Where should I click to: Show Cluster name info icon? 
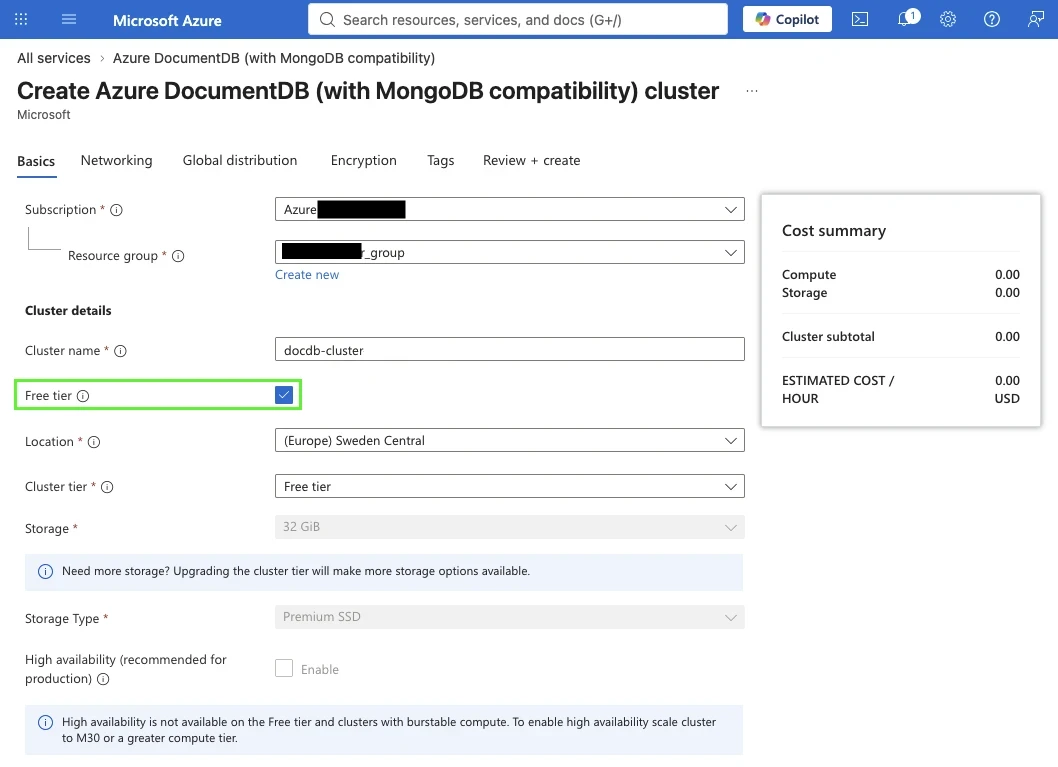[x=120, y=351]
